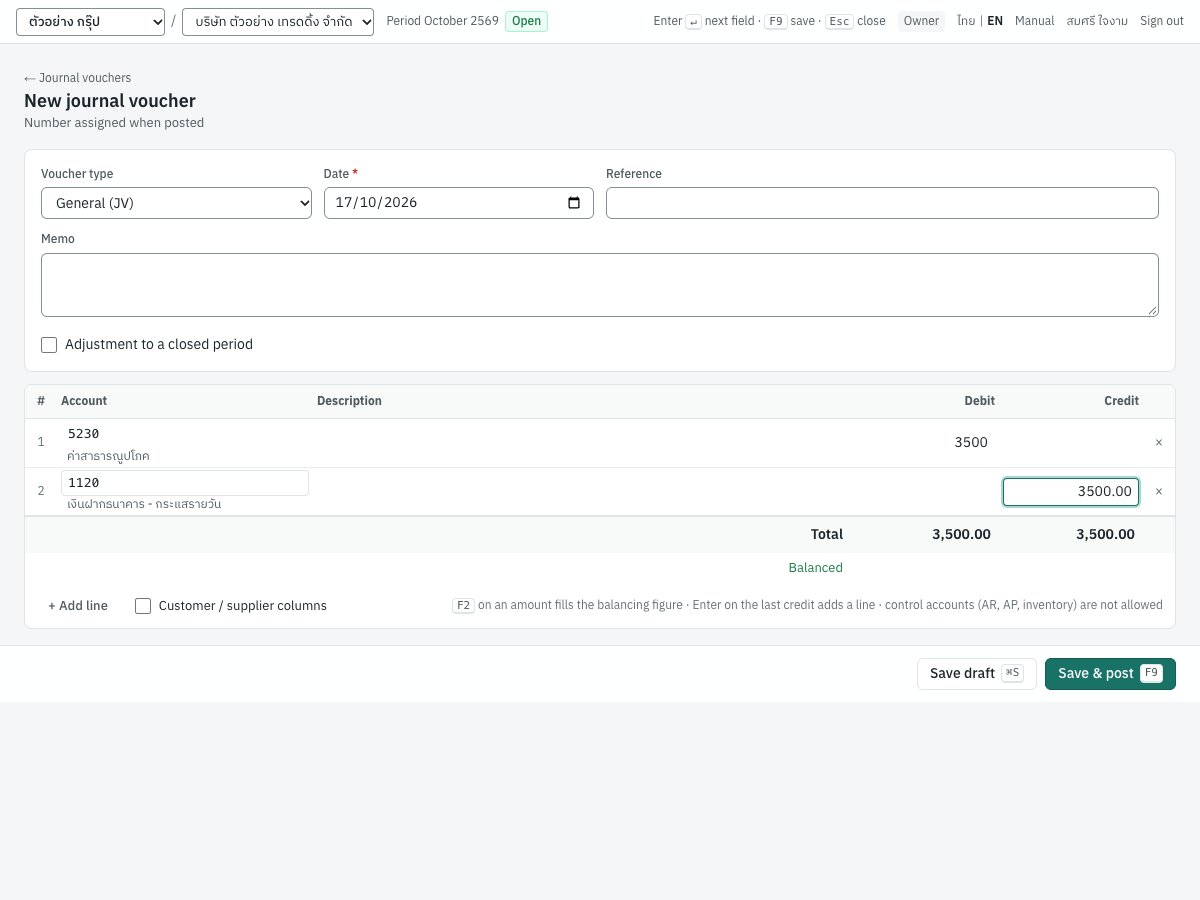Screen dimensions: 1200x900
Task: Click the F2 key hint below table
Action: (463, 605)
